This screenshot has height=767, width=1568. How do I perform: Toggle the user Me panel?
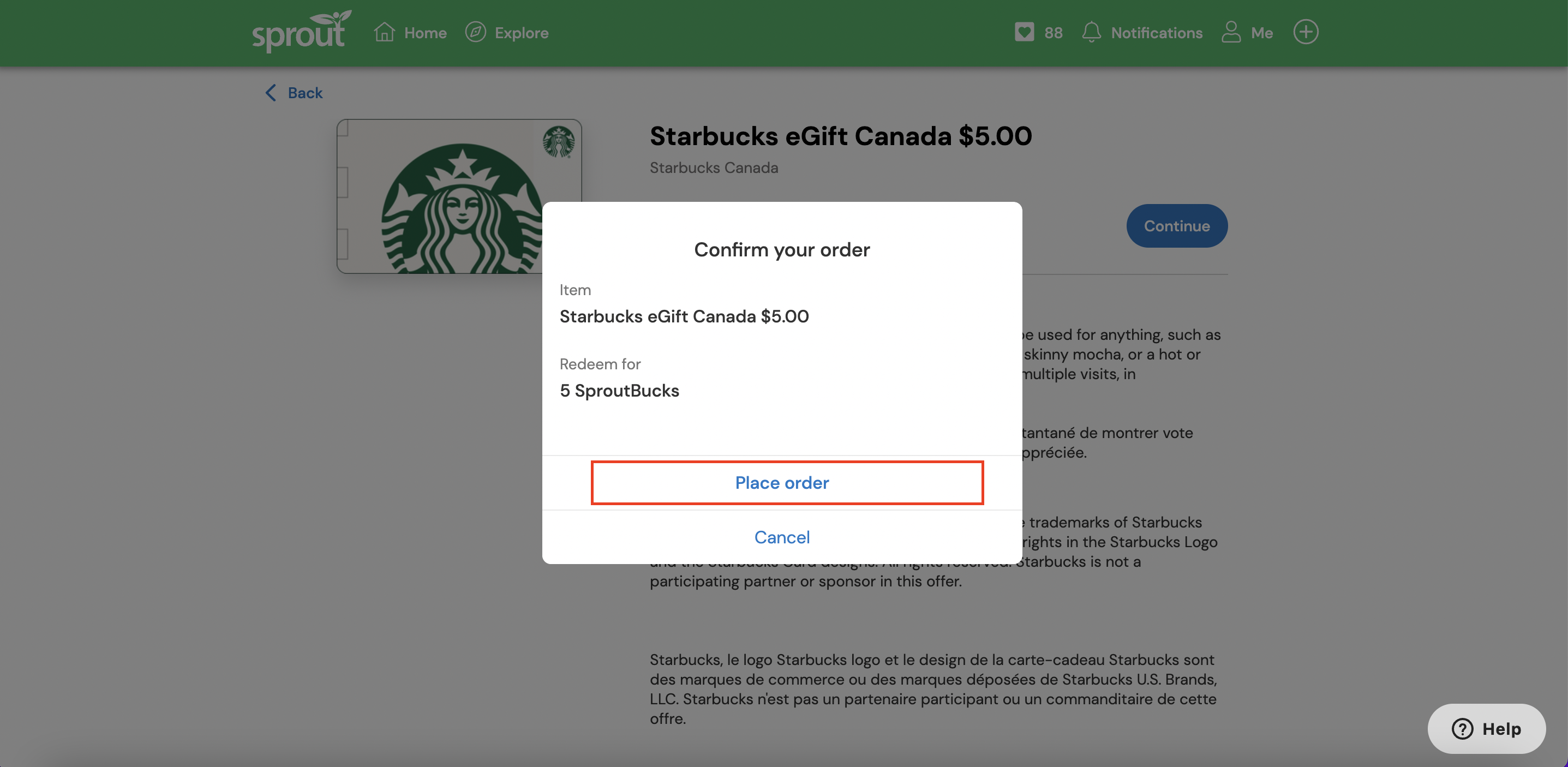pos(1247,32)
